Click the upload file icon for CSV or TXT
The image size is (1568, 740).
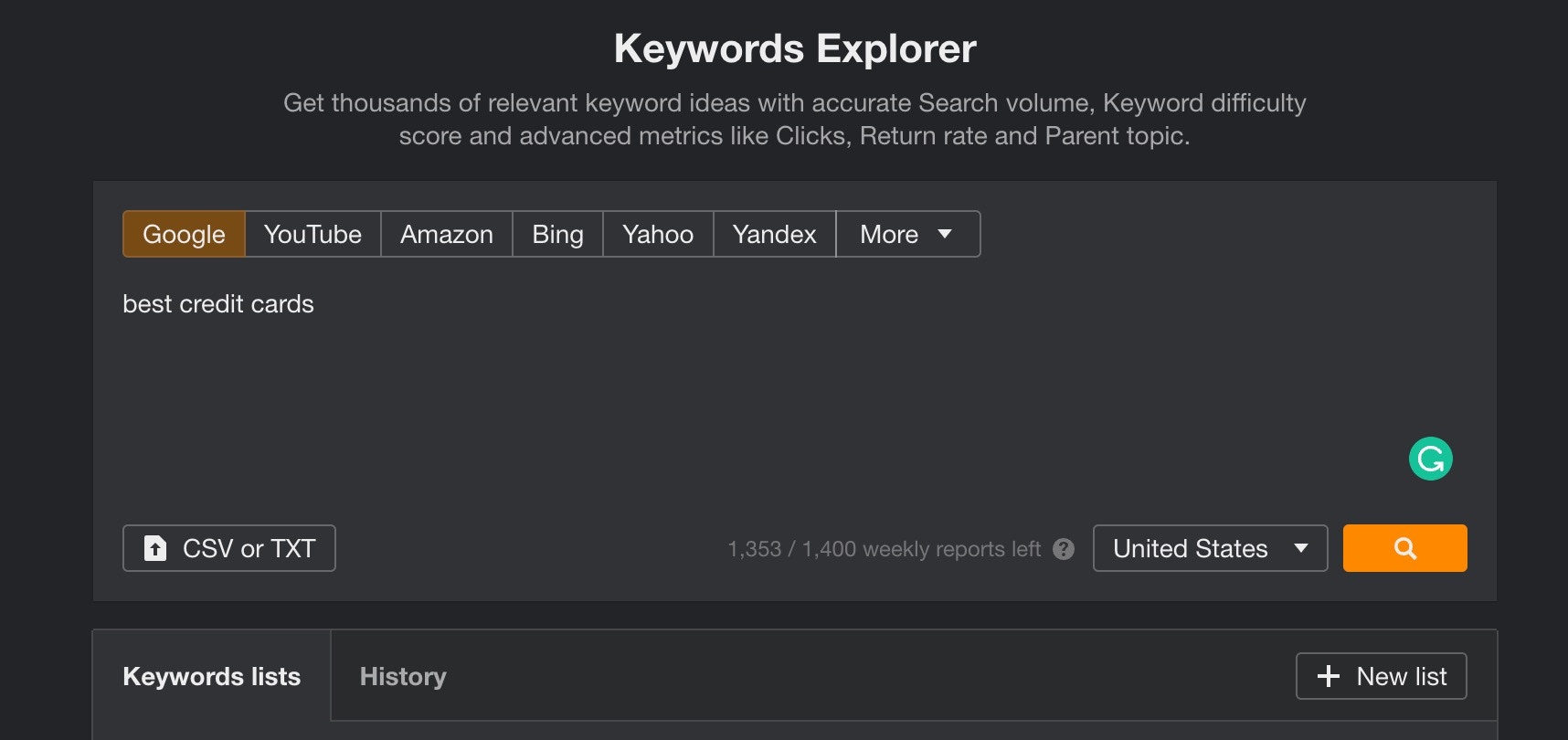pos(155,548)
